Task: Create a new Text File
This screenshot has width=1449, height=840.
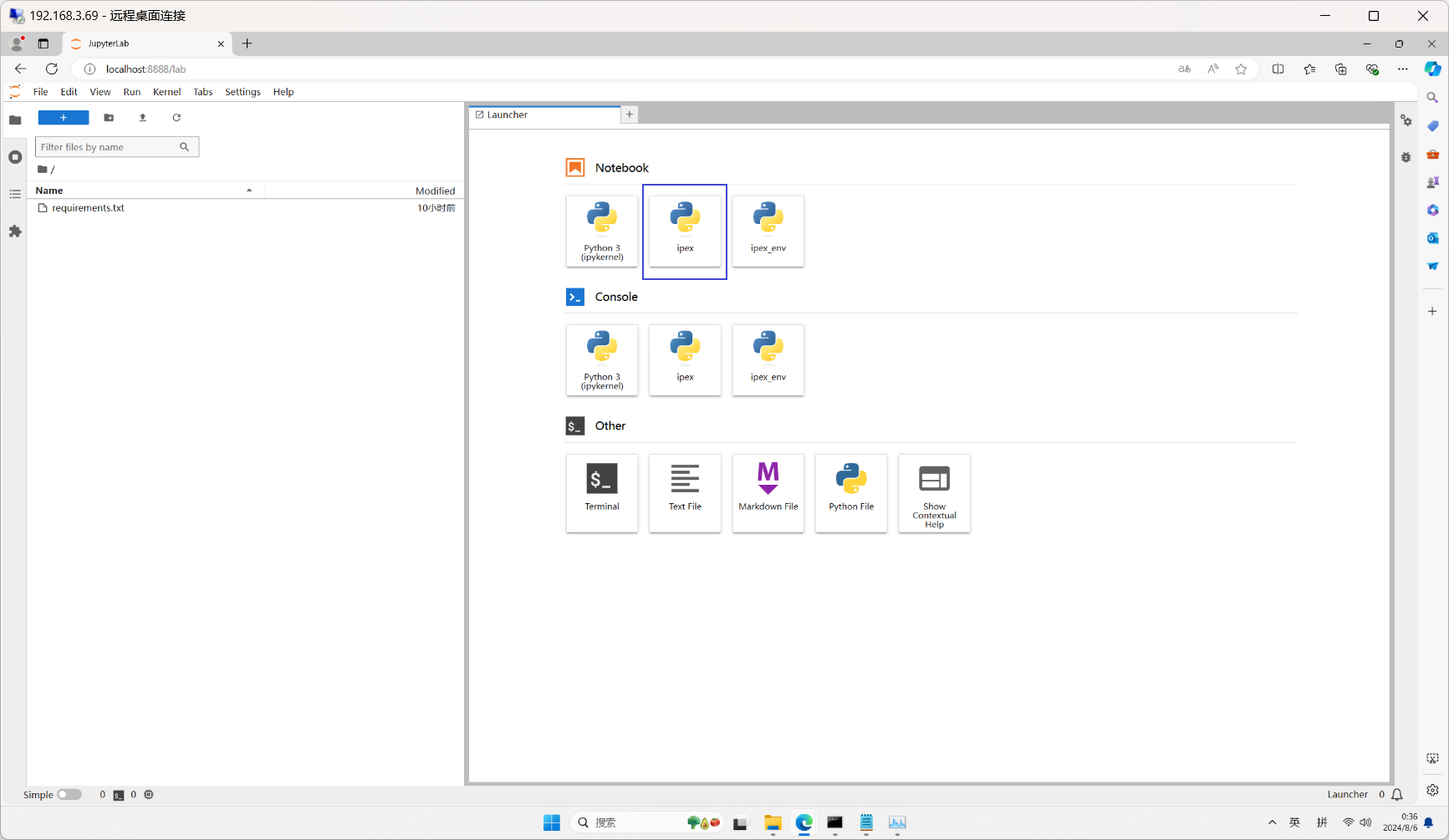Action: [x=685, y=493]
